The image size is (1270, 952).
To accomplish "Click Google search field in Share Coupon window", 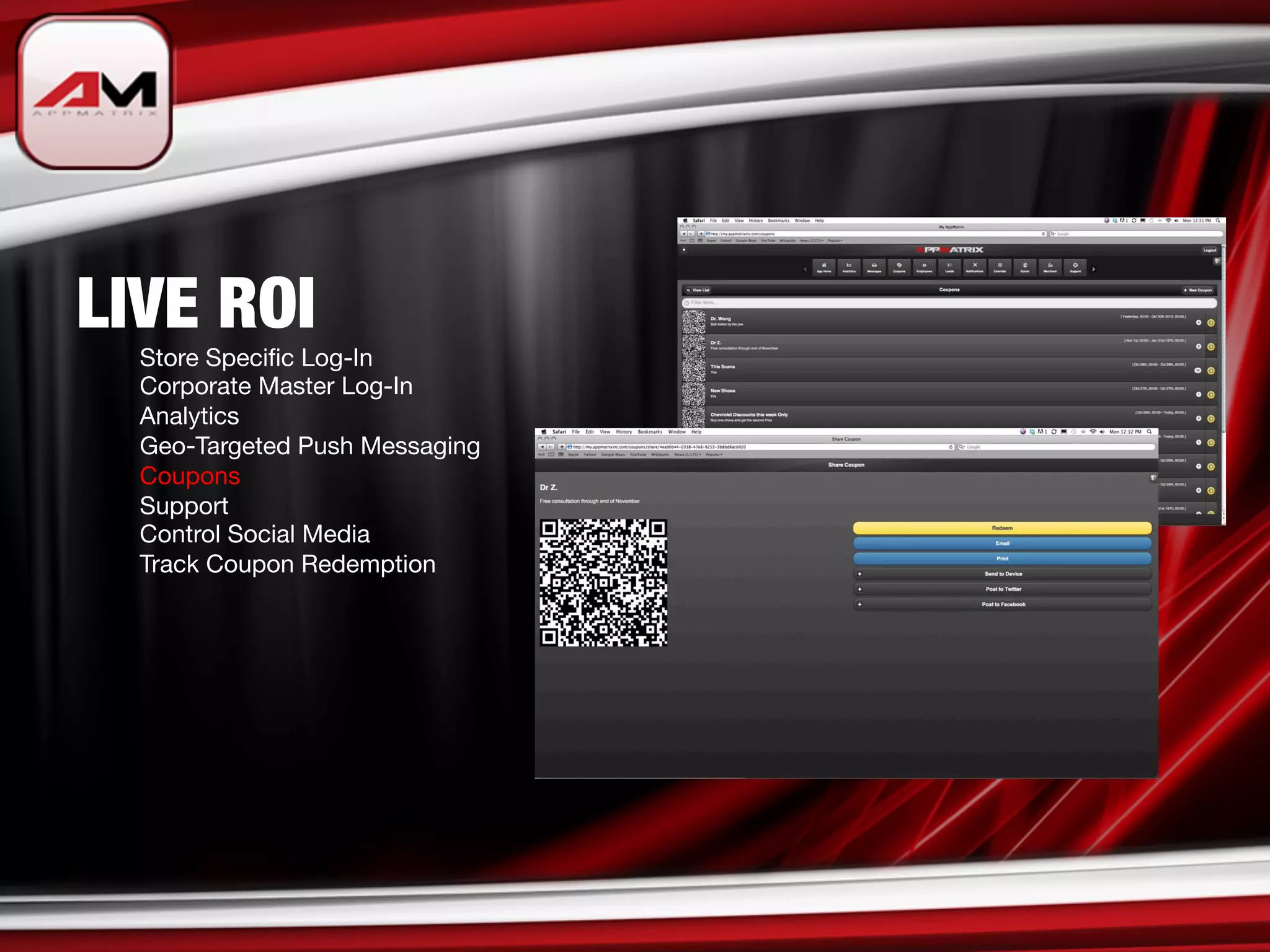I will point(1056,447).
